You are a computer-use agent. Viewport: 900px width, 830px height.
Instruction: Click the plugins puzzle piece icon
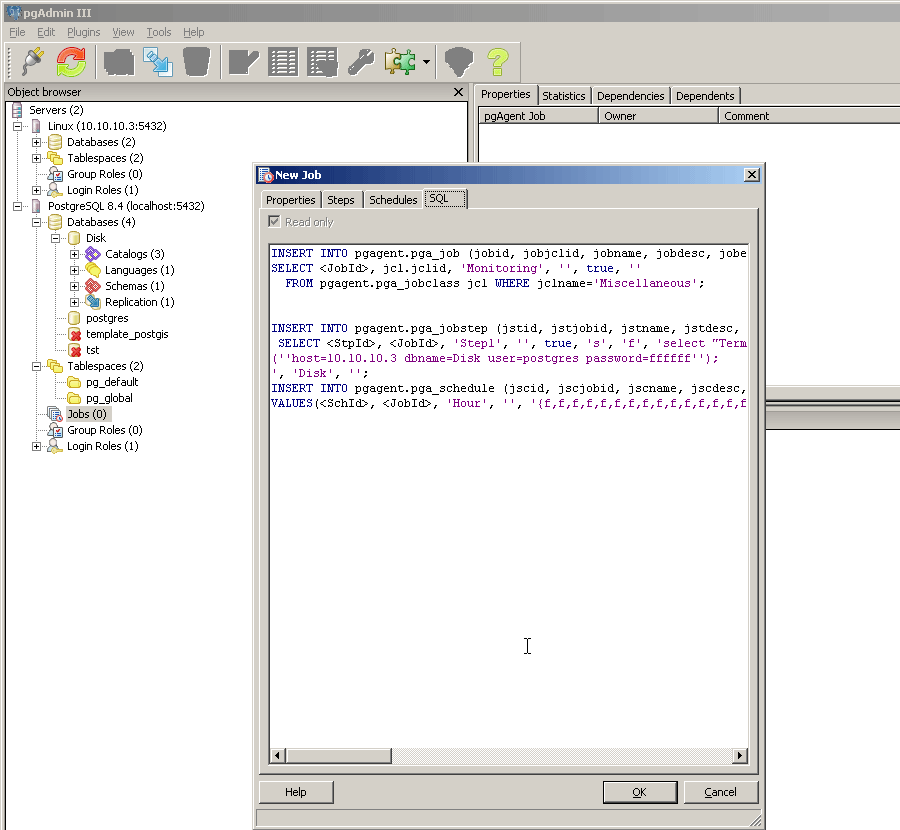(399, 62)
